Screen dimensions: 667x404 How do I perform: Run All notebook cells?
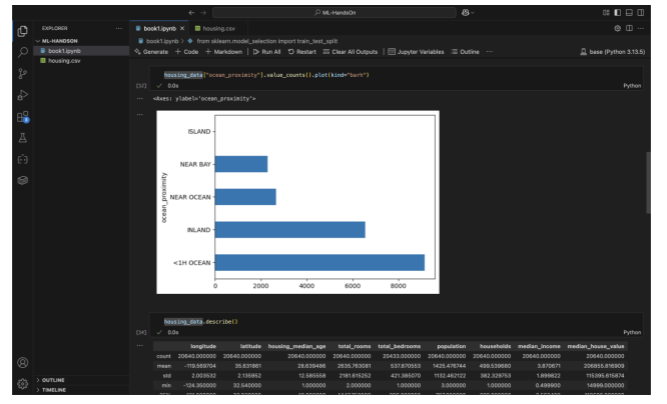pos(267,52)
